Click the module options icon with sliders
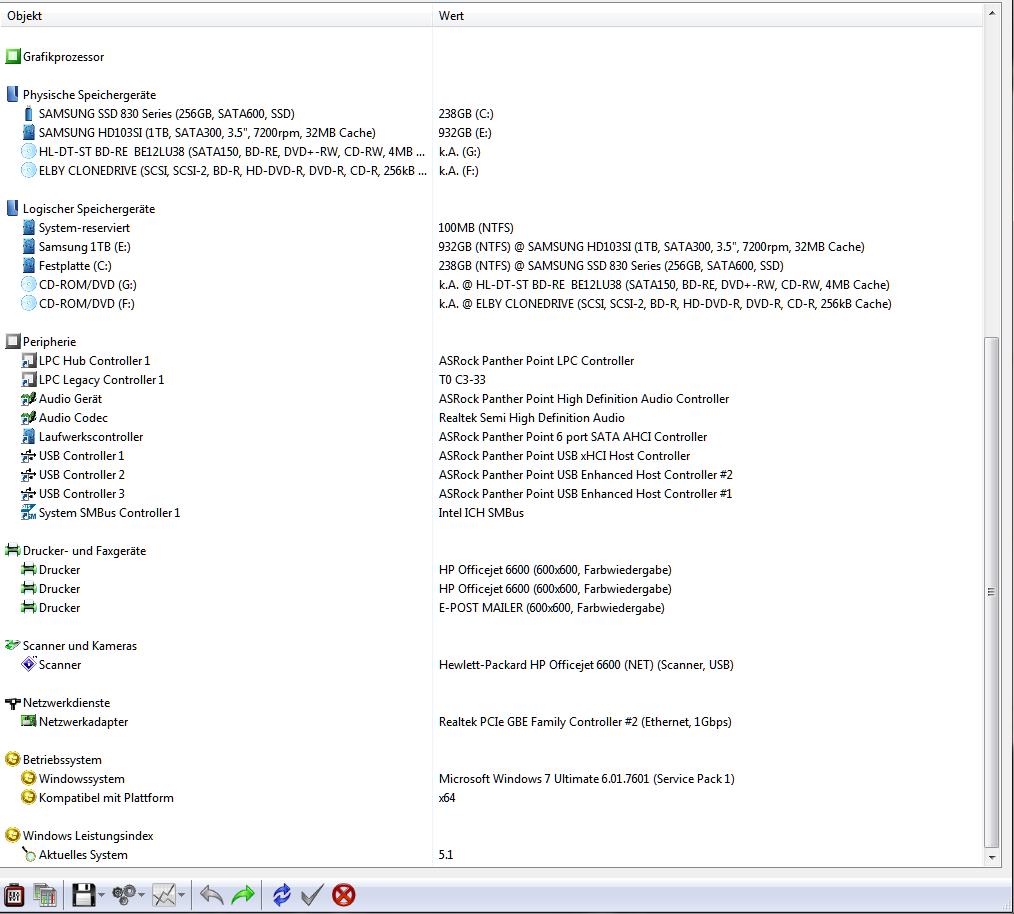This screenshot has height=914, width=1014. tap(14, 895)
